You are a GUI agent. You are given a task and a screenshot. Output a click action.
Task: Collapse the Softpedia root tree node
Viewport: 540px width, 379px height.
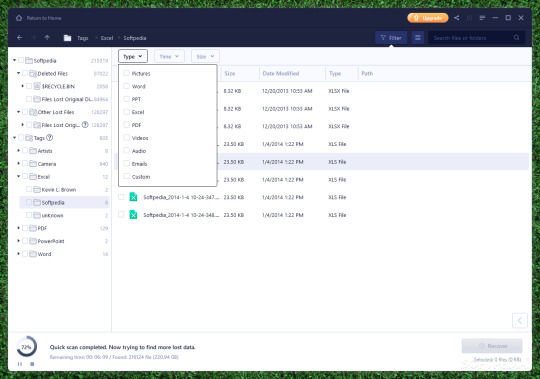click(x=14, y=60)
